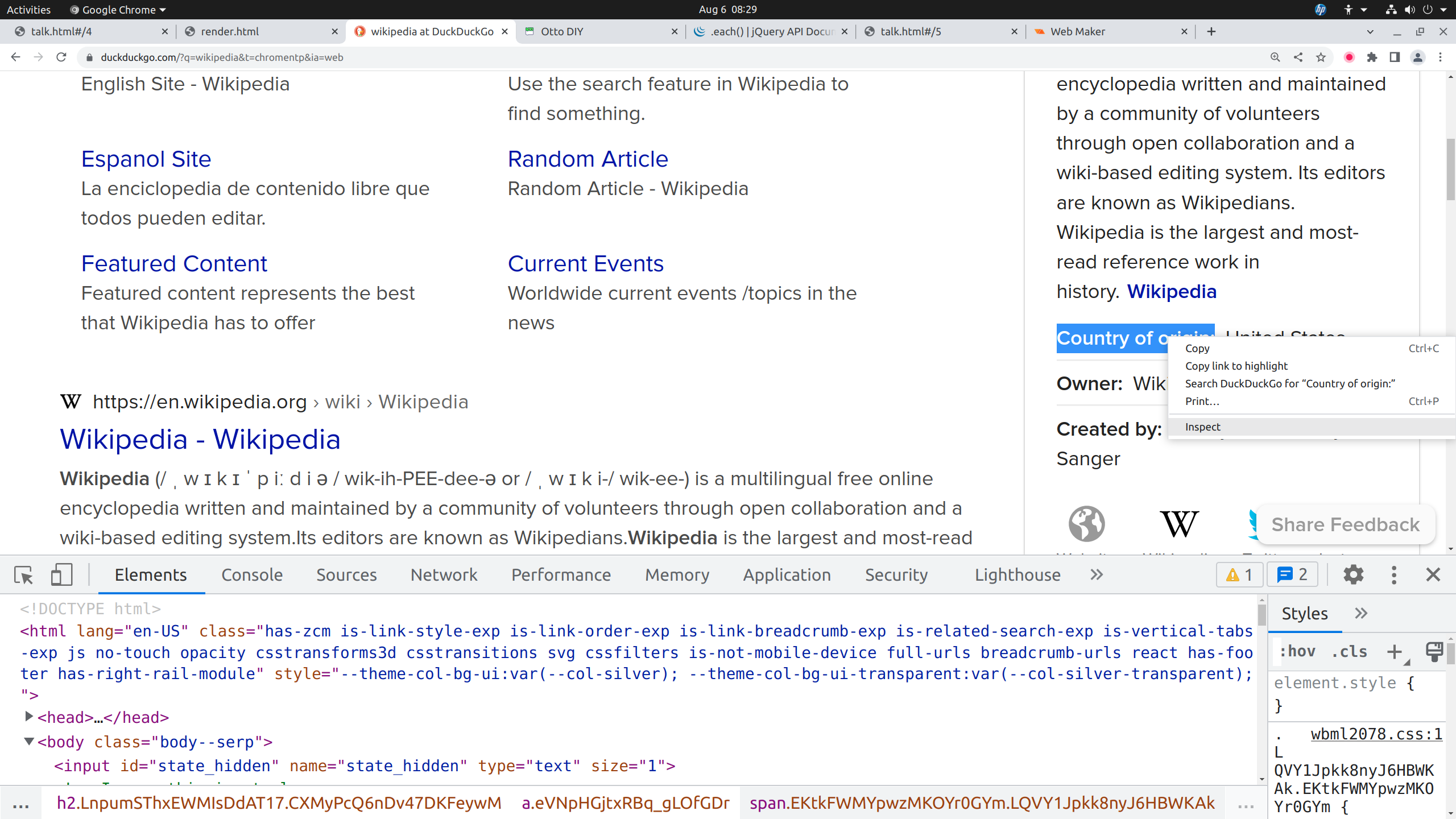Show more DevTools tabs chevron

click(1097, 575)
